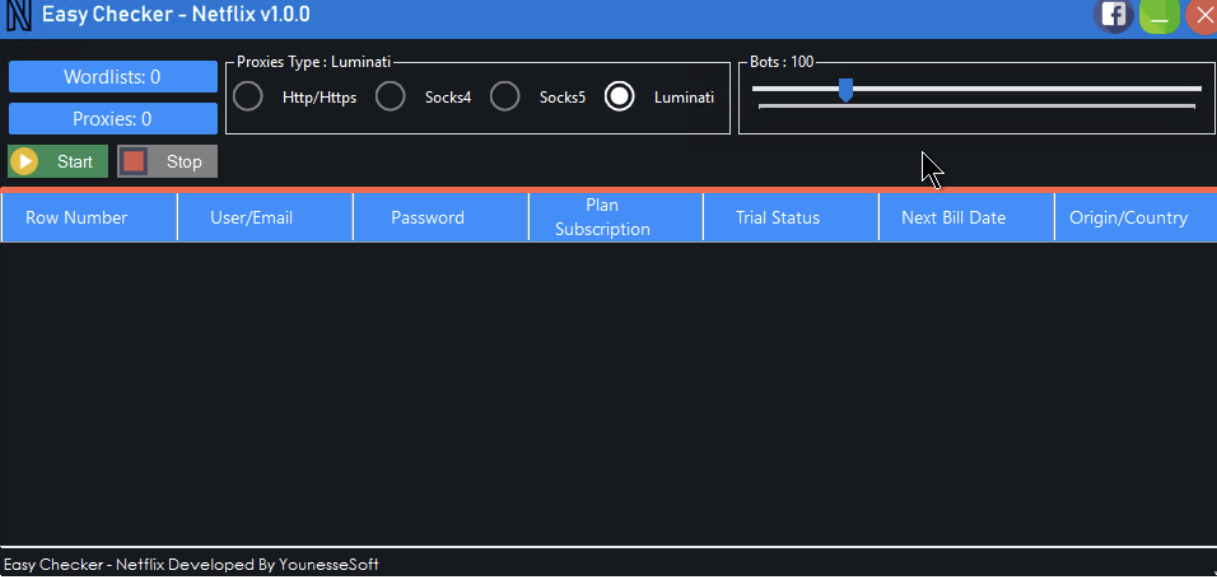Switch proxy type to Socks5
The width and height of the screenshot is (1217, 577).
tap(505, 97)
